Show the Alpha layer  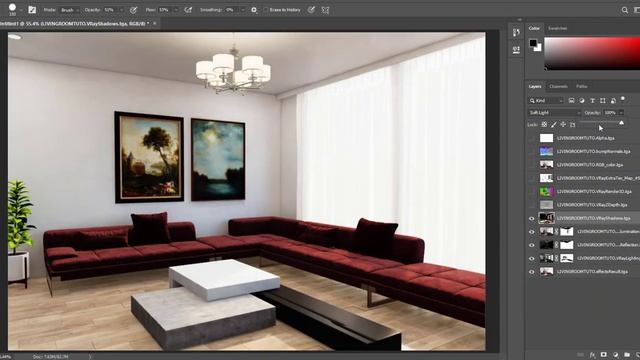[531, 138]
